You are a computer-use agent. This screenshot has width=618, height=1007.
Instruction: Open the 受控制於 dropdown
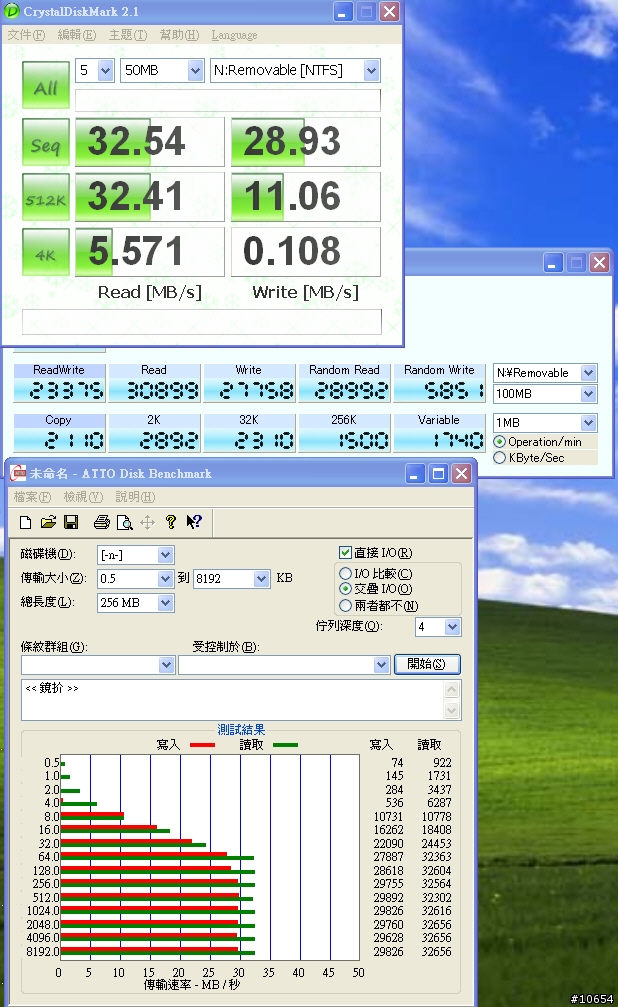[x=284, y=665]
